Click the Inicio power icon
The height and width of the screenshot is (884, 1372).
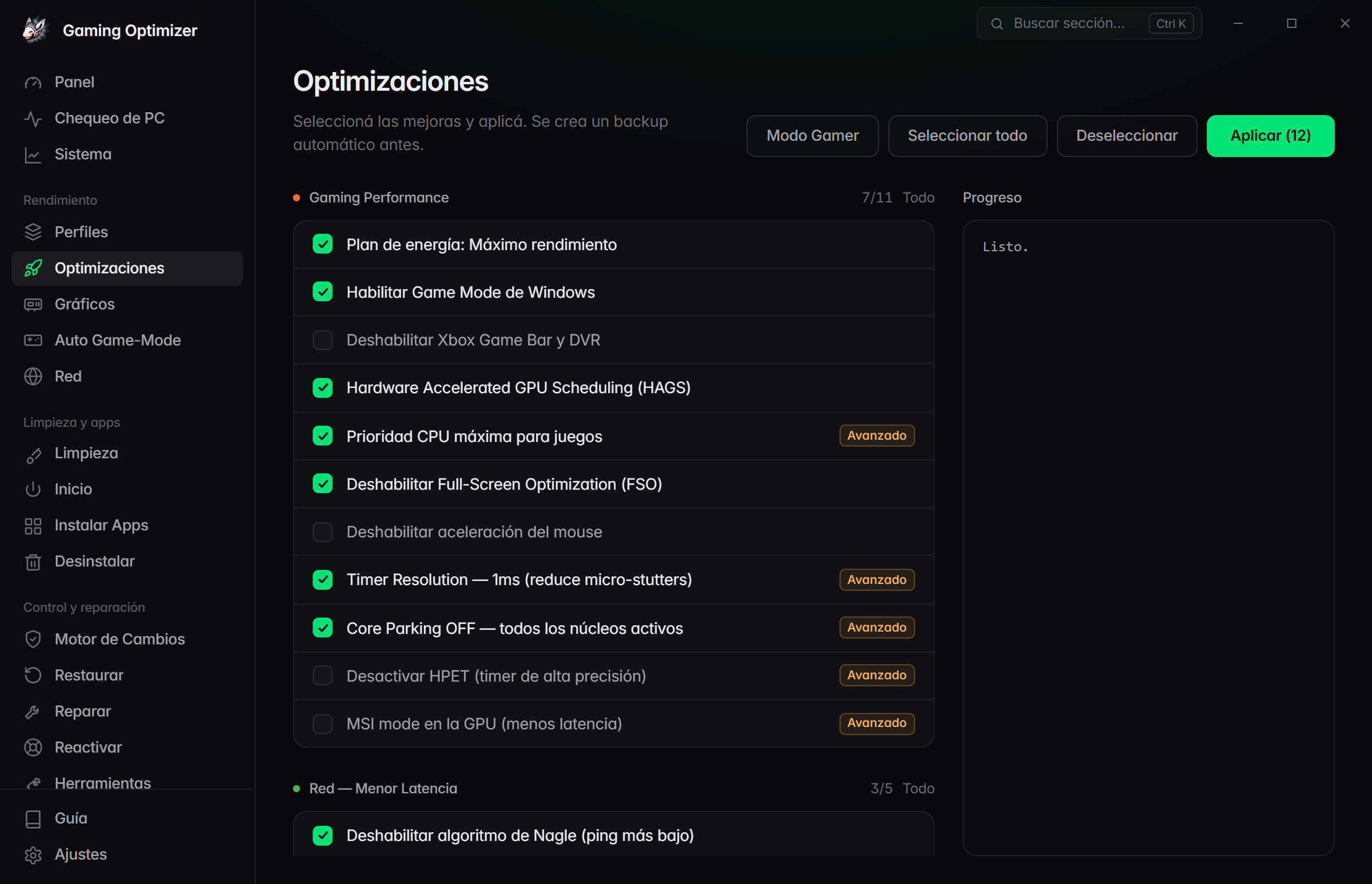click(33, 490)
